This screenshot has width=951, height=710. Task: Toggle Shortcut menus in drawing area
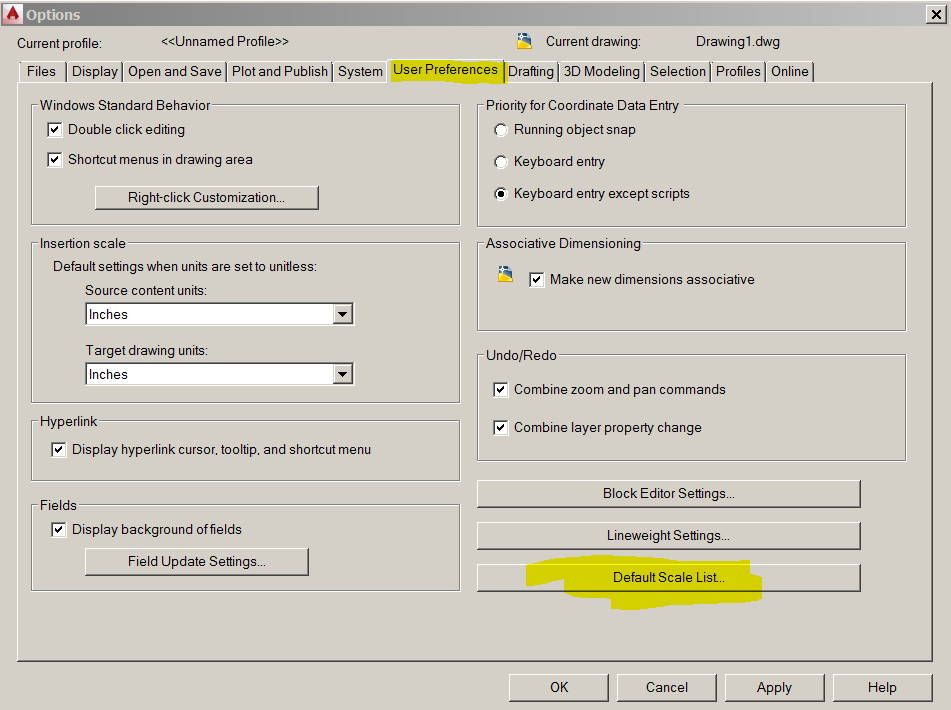tap(55, 159)
